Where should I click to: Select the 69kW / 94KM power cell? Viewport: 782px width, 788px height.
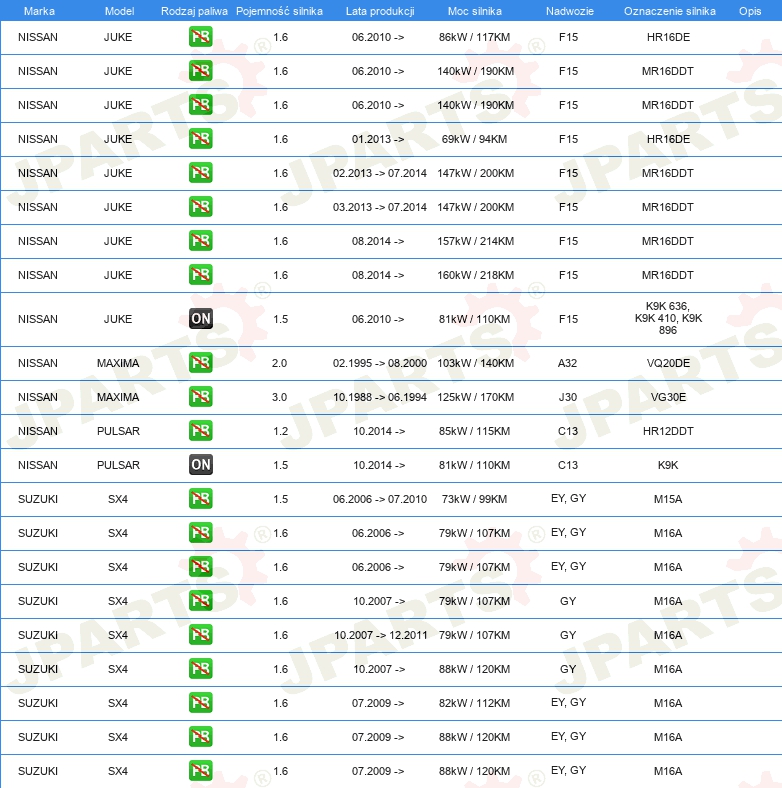point(474,139)
